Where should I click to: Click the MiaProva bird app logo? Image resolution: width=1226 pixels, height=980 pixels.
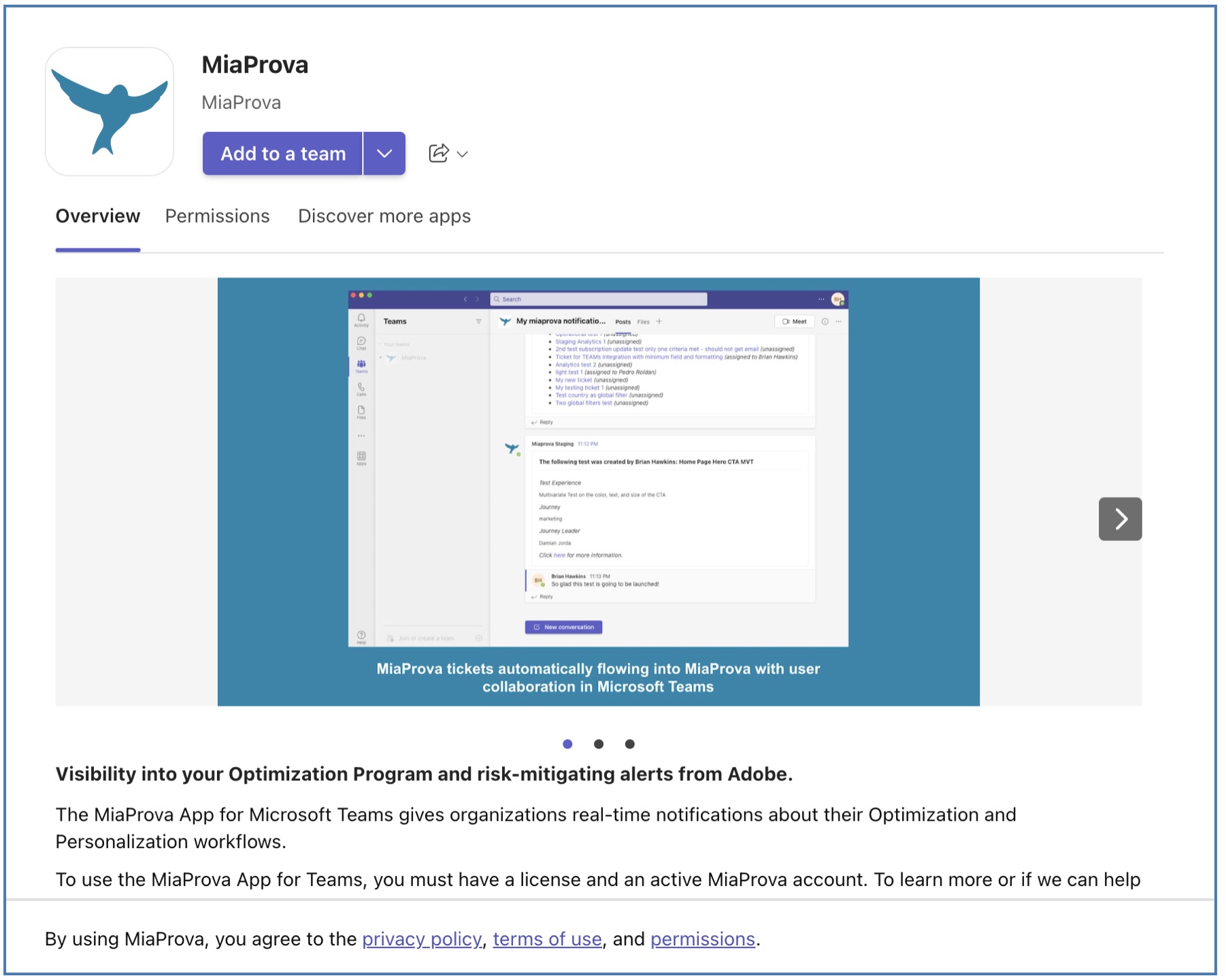pyautogui.click(x=110, y=112)
